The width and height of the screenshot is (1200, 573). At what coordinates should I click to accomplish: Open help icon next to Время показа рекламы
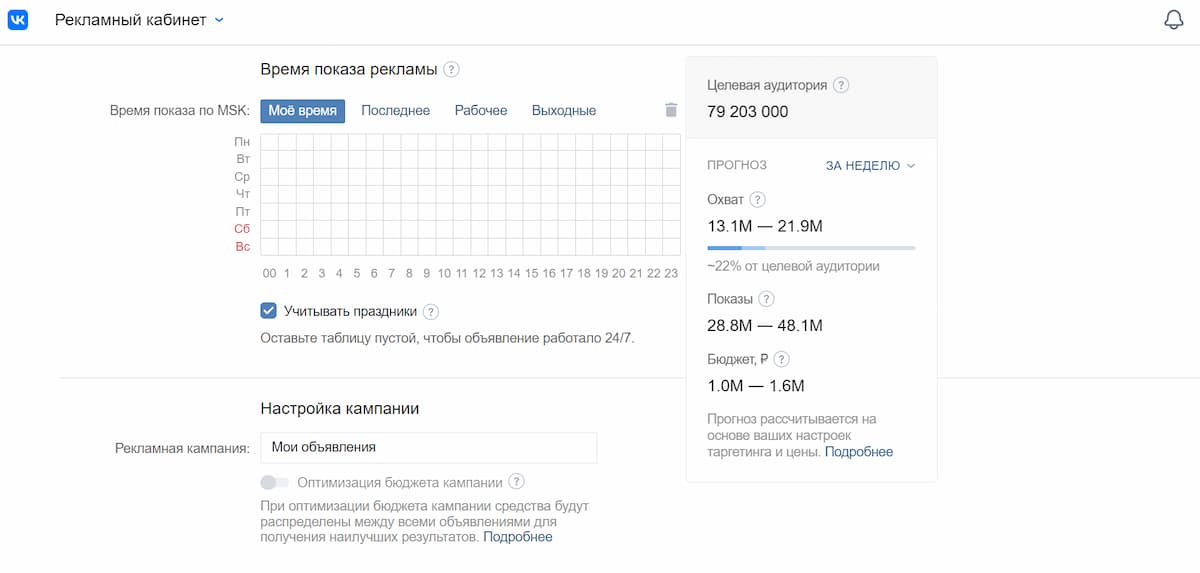[452, 70]
